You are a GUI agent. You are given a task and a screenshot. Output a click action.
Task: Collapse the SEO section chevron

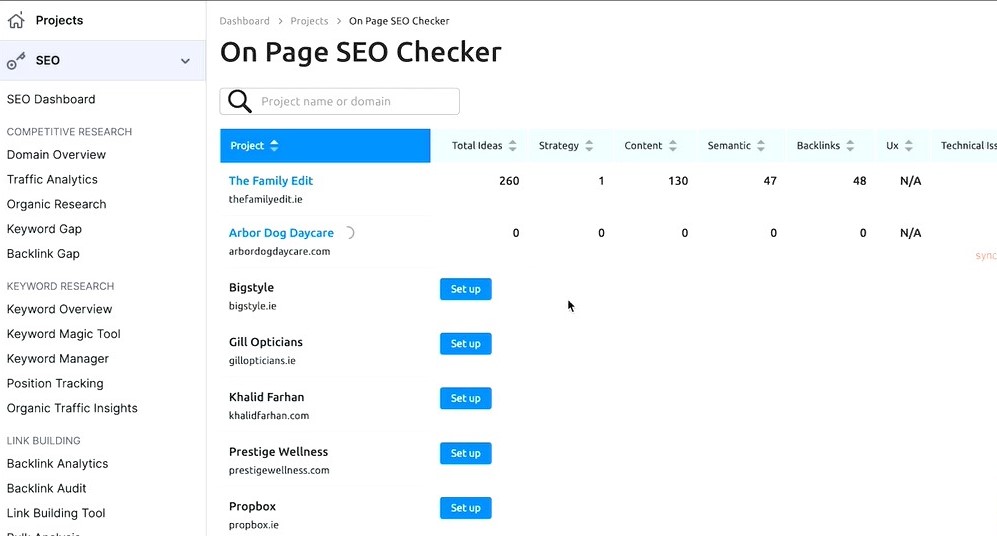coord(185,61)
